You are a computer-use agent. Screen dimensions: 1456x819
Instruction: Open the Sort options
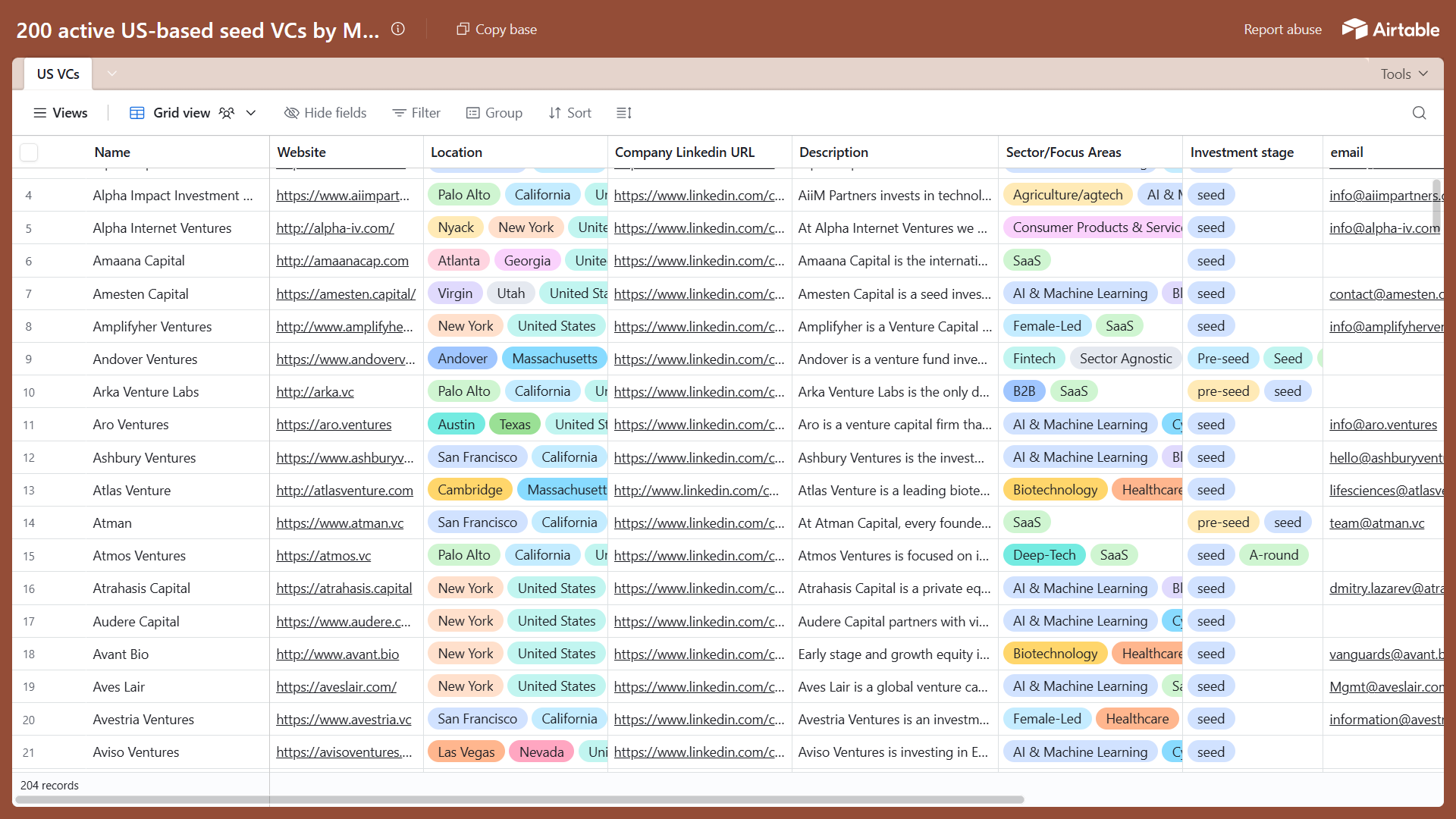click(570, 113)
